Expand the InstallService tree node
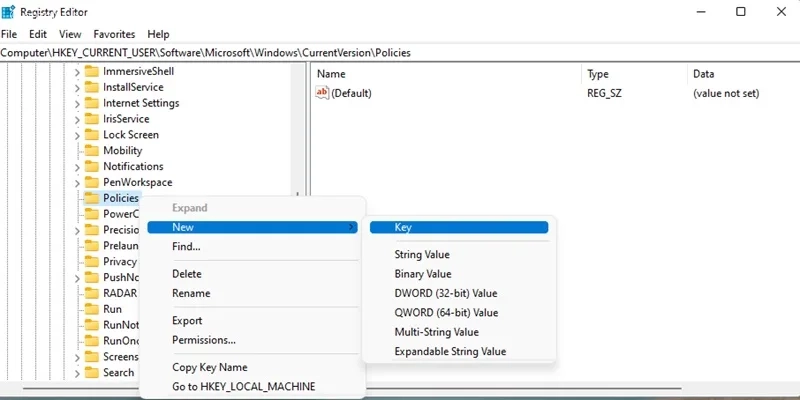The width and height of the screenshot is (800, 400). pyautogui.click(x=77, y=87)
